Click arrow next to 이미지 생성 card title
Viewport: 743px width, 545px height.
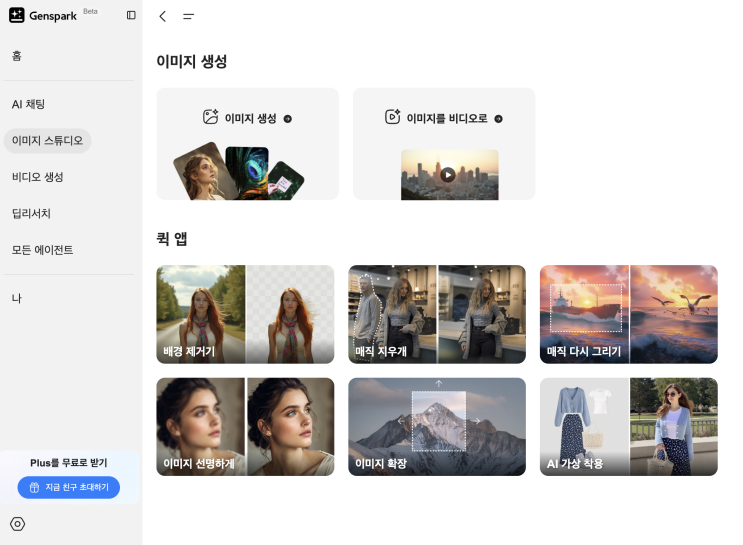288,119
